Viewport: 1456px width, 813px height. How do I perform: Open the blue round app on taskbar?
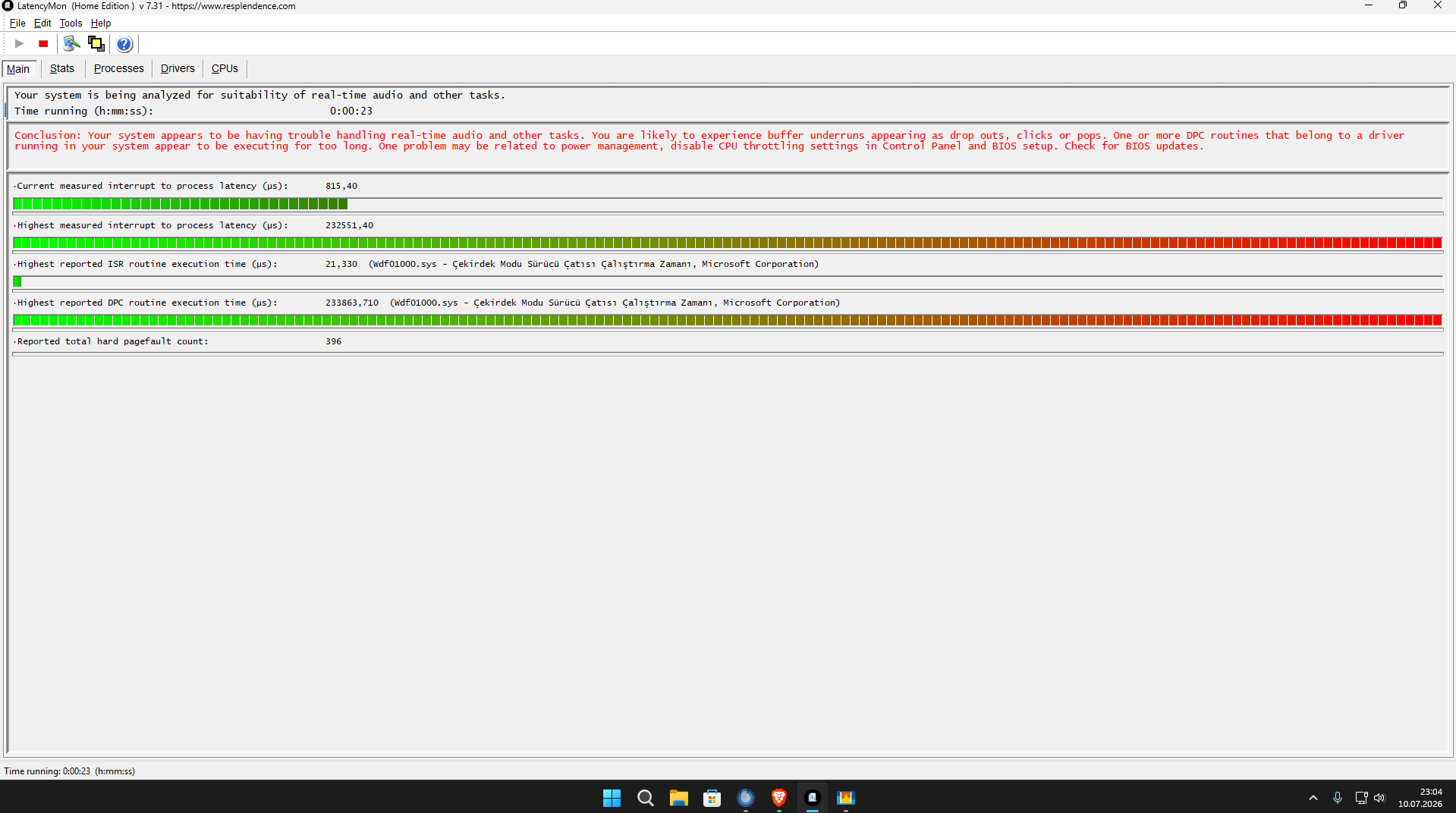745,798
